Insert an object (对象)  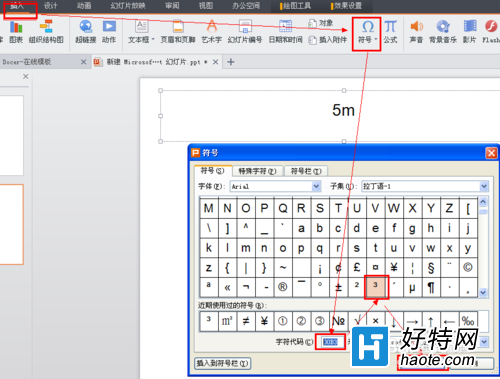pos(321,23)
